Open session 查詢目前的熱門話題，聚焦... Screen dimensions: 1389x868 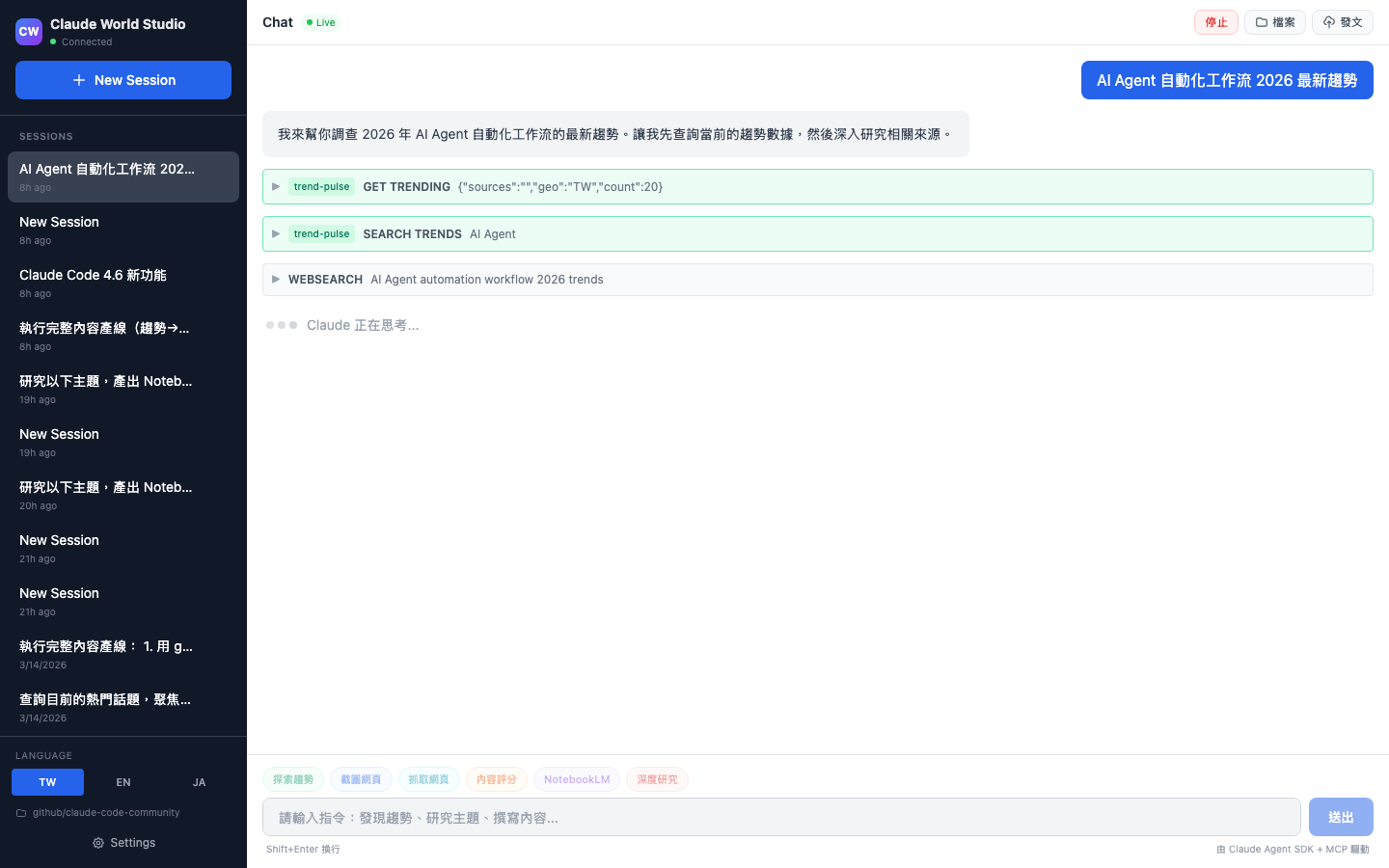coord(123,707)
